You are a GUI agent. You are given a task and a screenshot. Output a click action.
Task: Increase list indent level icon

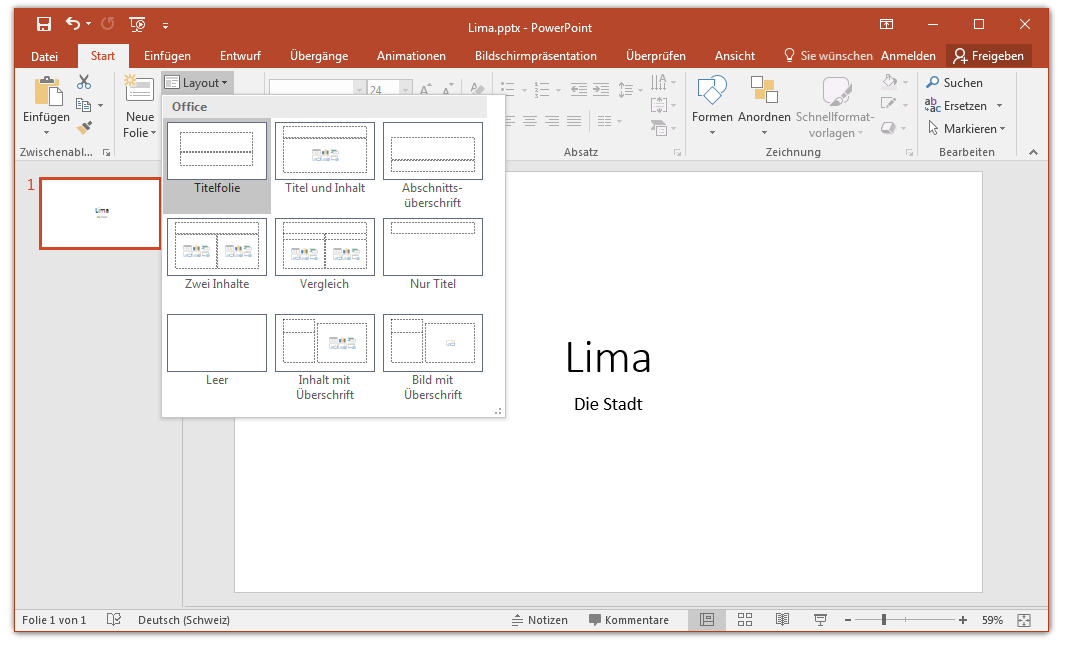pyautogui.click(x=600, y=88)
